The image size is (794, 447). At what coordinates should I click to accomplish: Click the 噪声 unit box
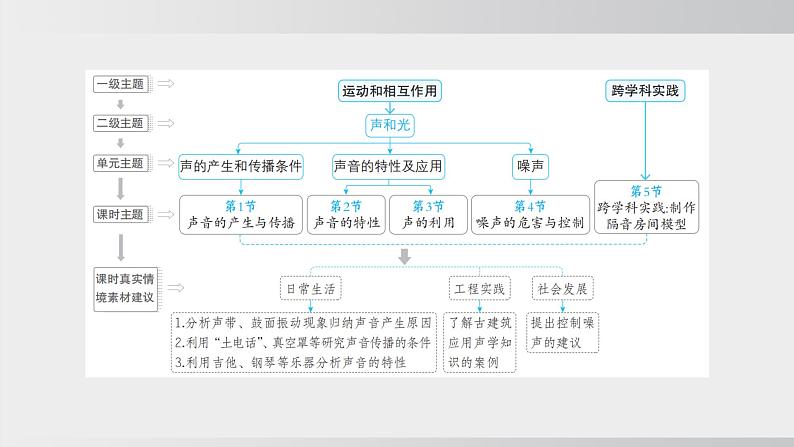[530, 167]
